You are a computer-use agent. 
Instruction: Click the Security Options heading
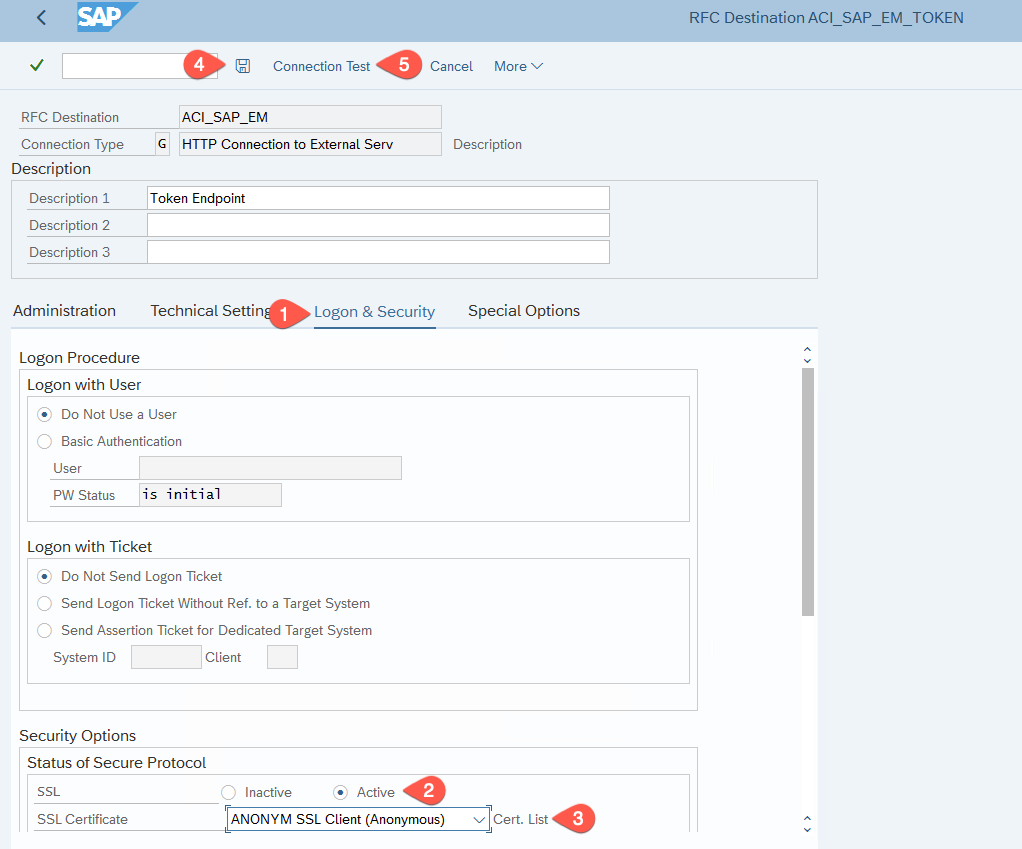tap(78, 736)
